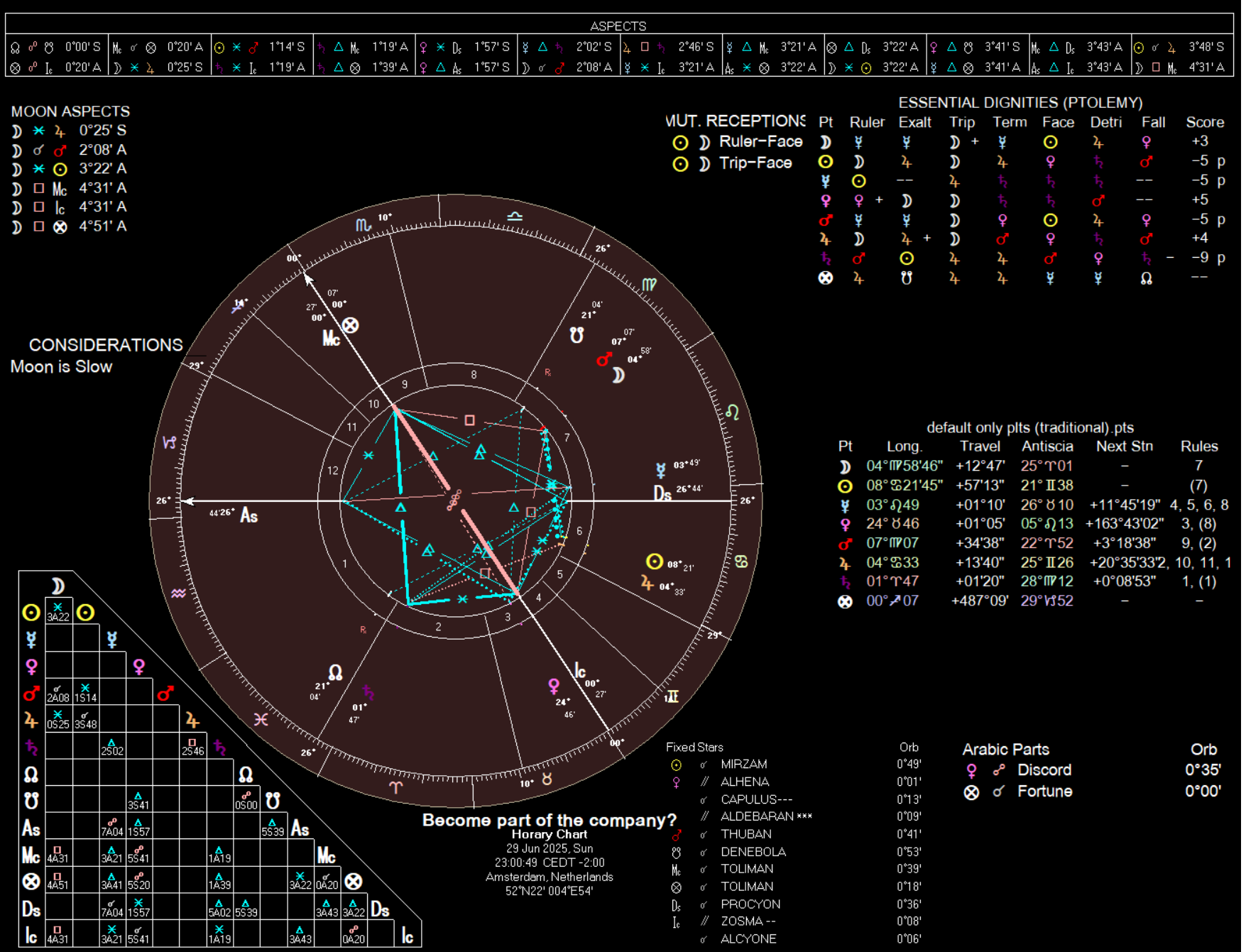Click the Gemini sign glyph on the zodiac ring
The width and height of the screenshot is (1246, 952).
pos(671,696)
